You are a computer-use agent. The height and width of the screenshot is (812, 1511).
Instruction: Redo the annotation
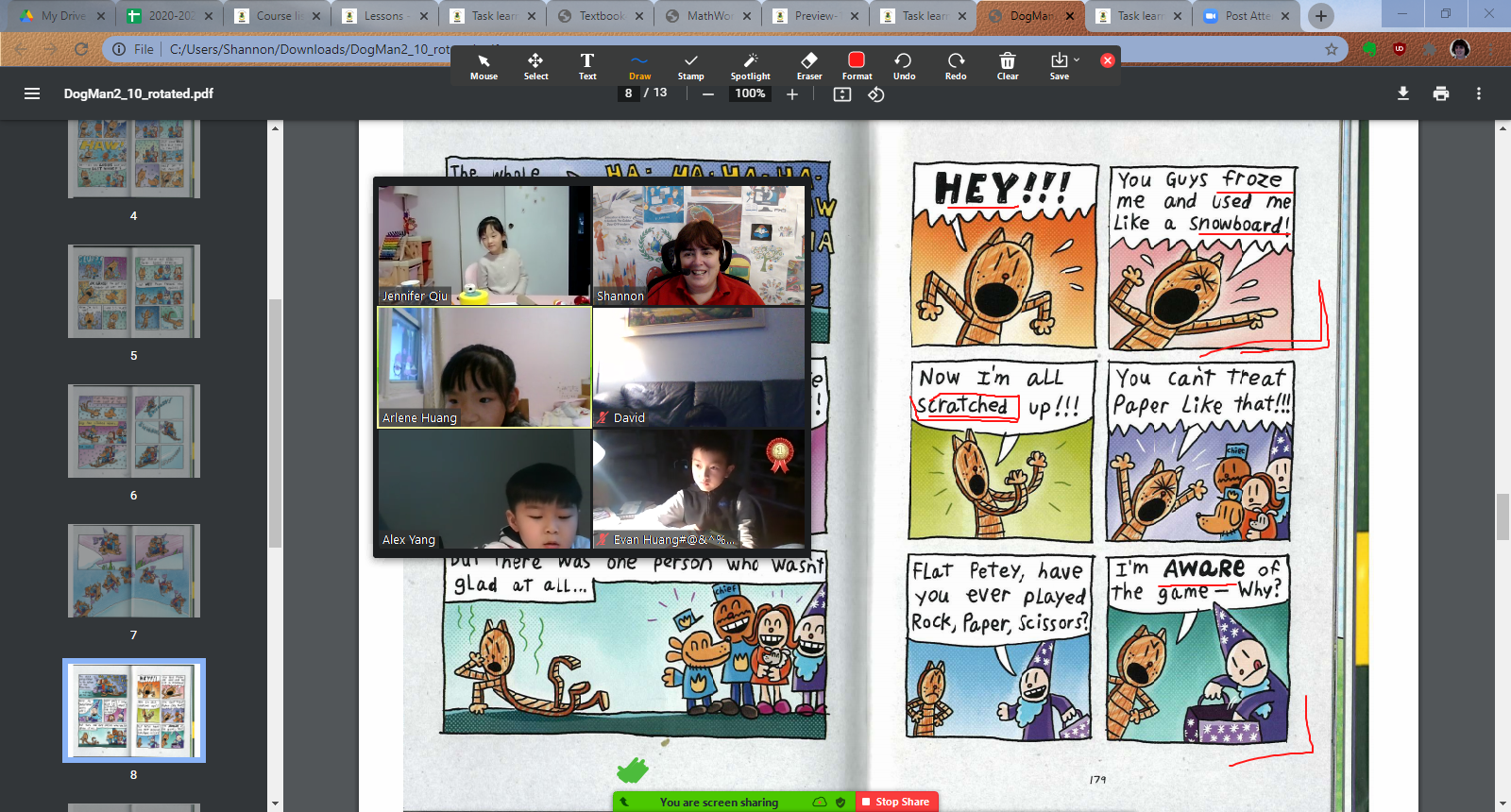pos(956,66)
